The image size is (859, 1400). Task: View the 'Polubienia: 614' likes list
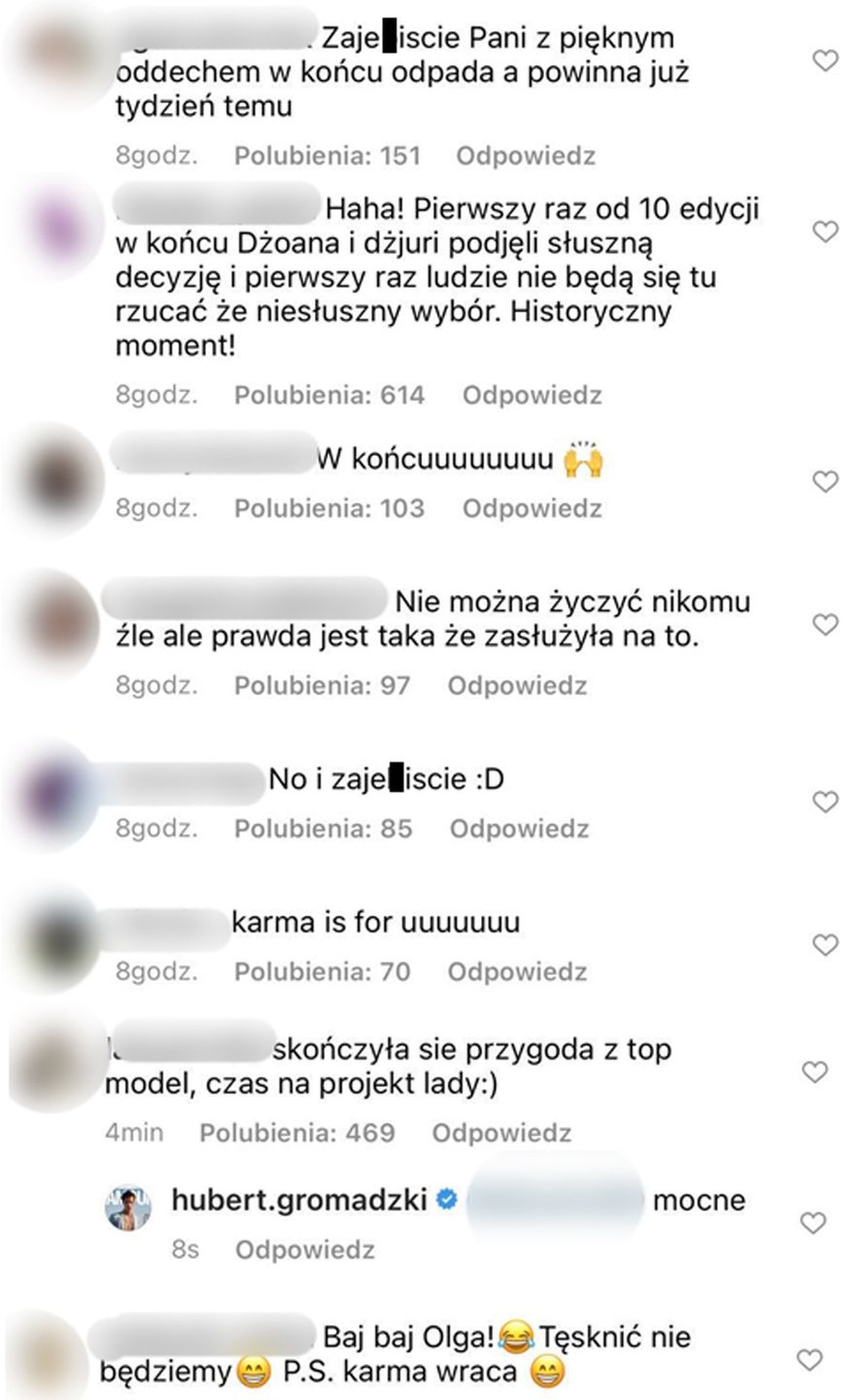tap(329, 395)
